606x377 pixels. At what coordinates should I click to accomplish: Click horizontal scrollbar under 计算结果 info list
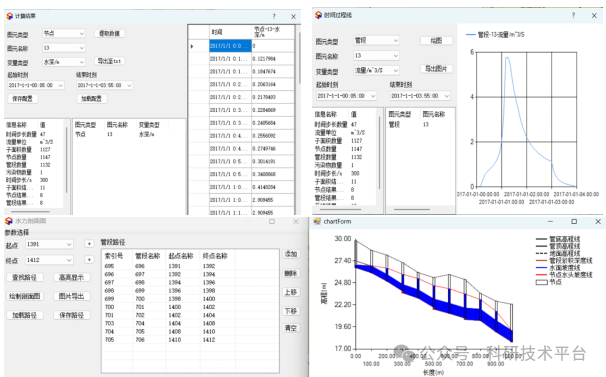coord(30,212)
